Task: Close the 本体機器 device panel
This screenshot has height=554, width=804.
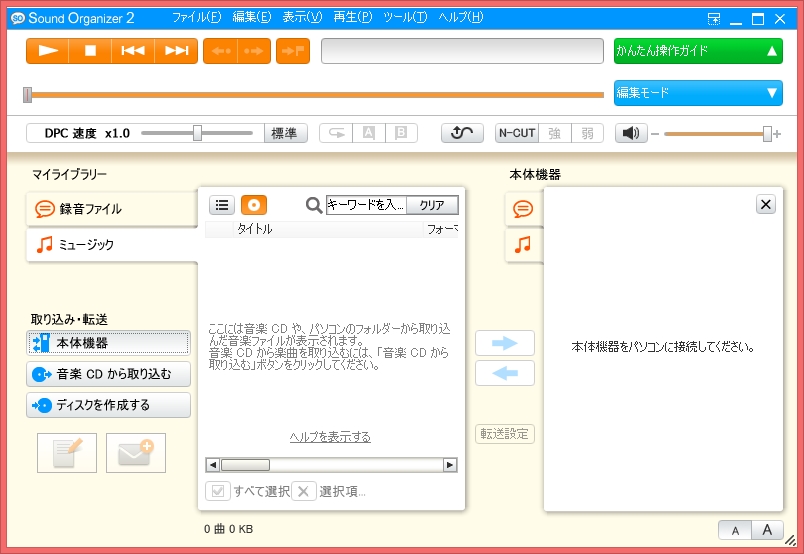Action: tap(766, 205)
